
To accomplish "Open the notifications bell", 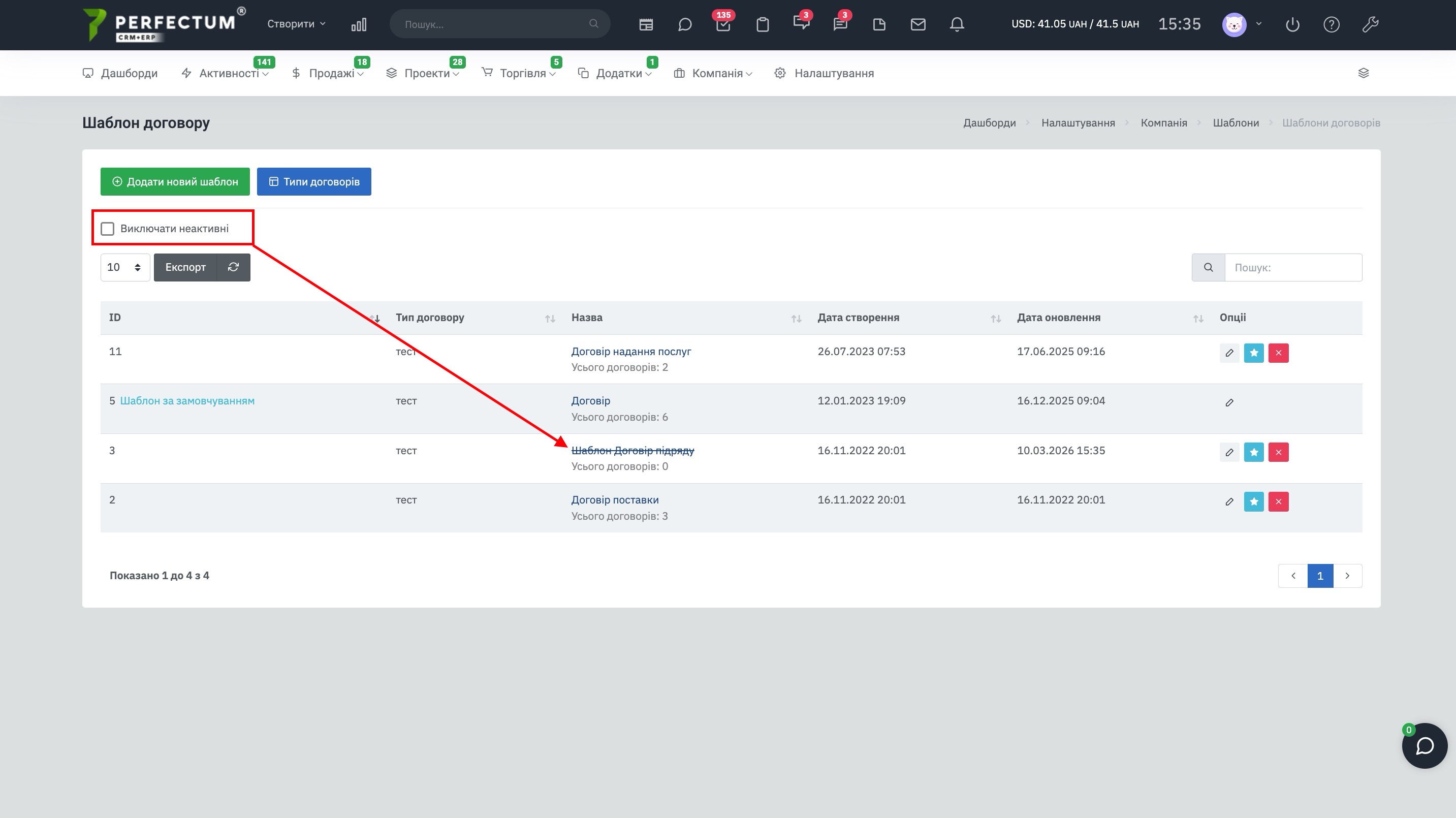I will click(x=956, y=24).
